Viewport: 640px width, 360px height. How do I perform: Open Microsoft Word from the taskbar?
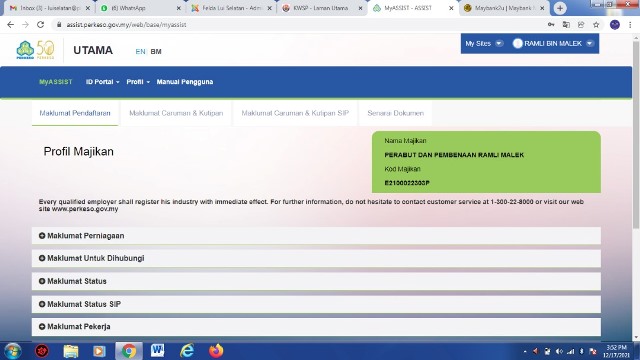click(x=158, y=351)
